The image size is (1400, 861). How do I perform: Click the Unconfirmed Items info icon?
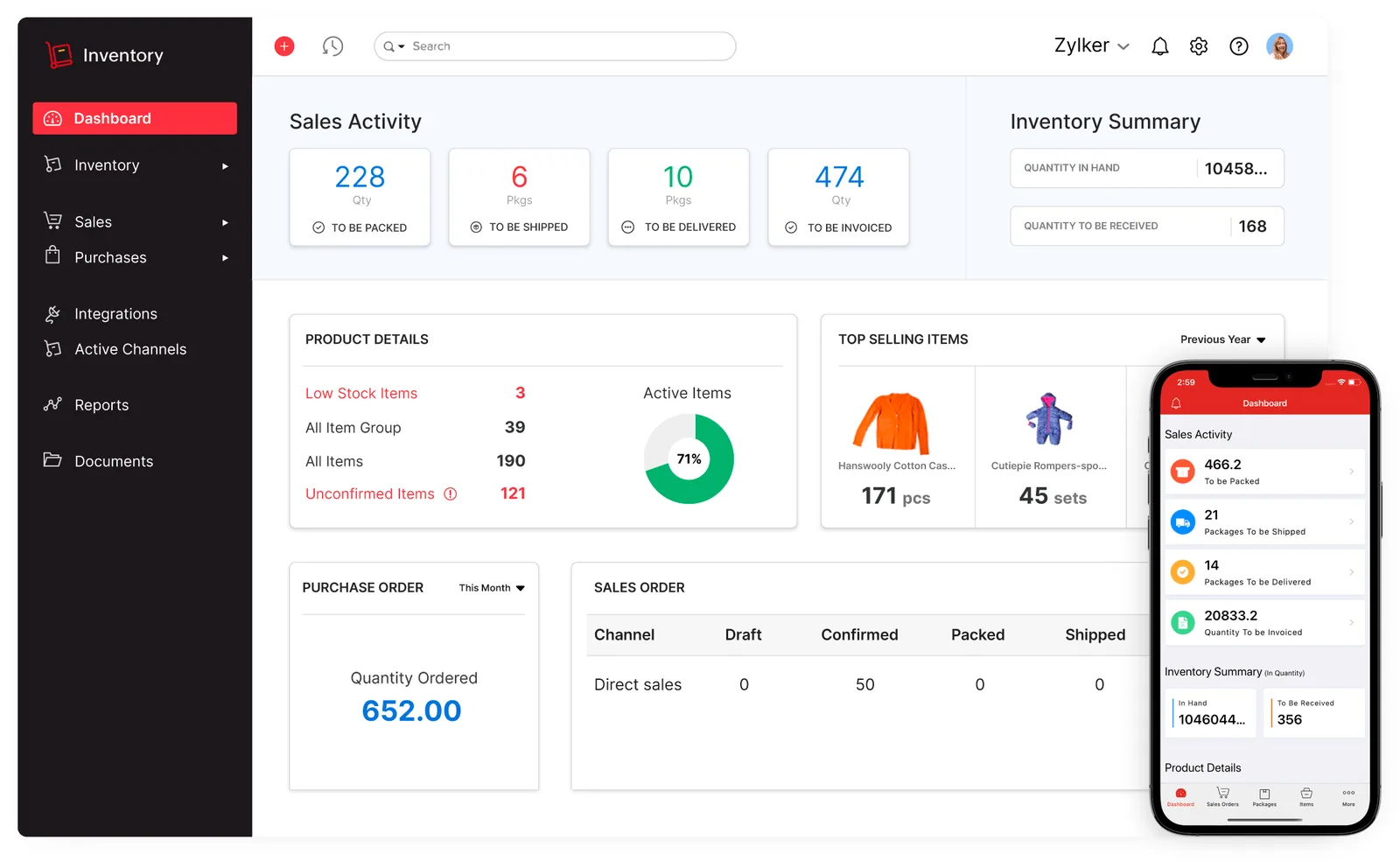coord(451,494)
